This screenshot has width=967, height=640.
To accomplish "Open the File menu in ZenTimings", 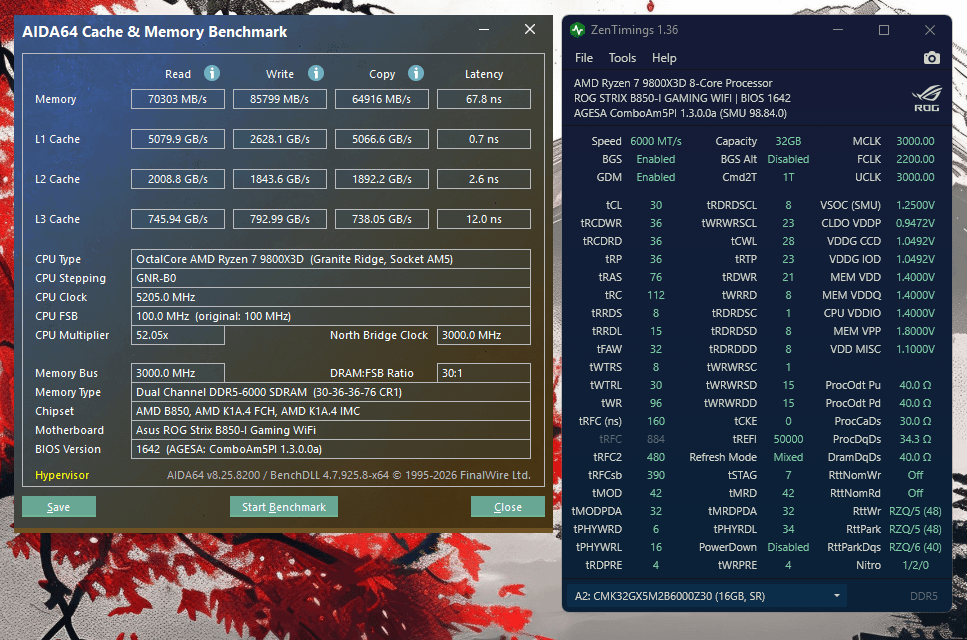I will click(584, 58).
